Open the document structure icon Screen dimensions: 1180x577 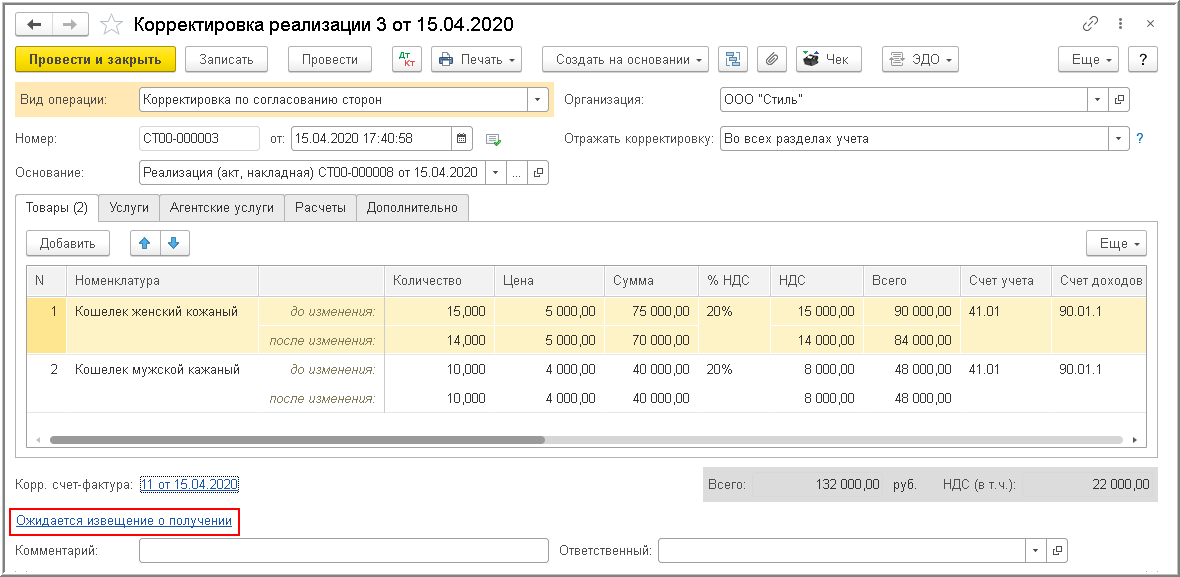click(x=734, y=60)
